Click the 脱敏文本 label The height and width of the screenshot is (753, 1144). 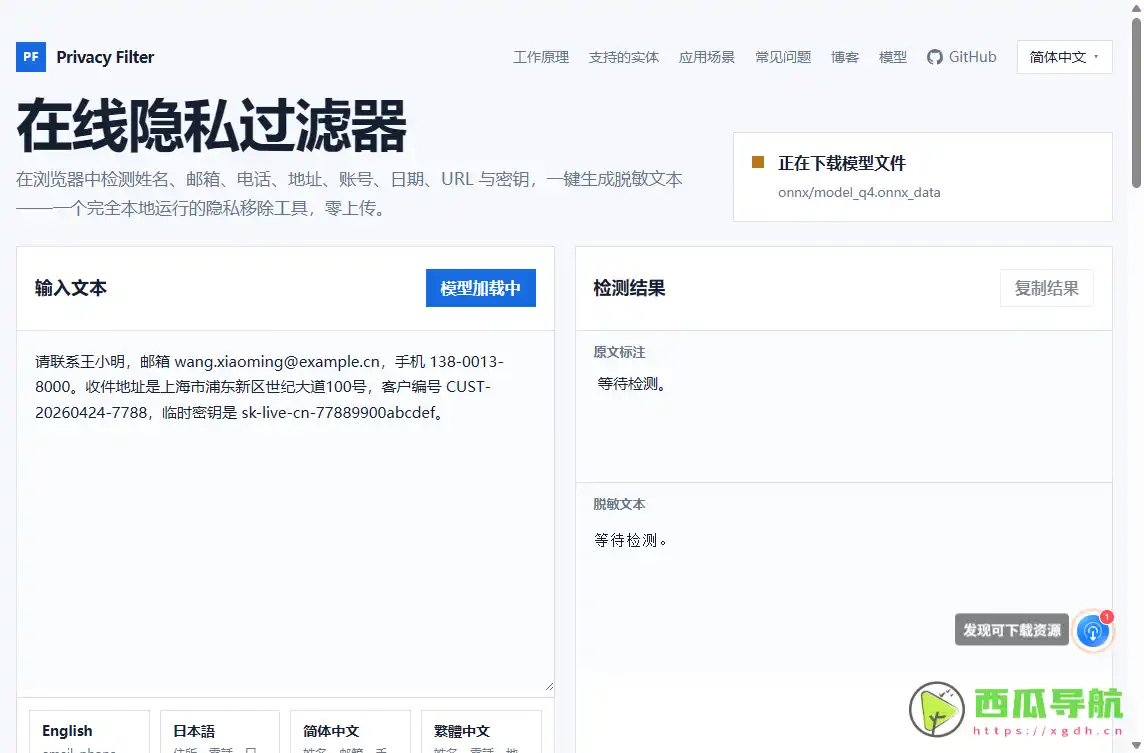click(619, 504)
